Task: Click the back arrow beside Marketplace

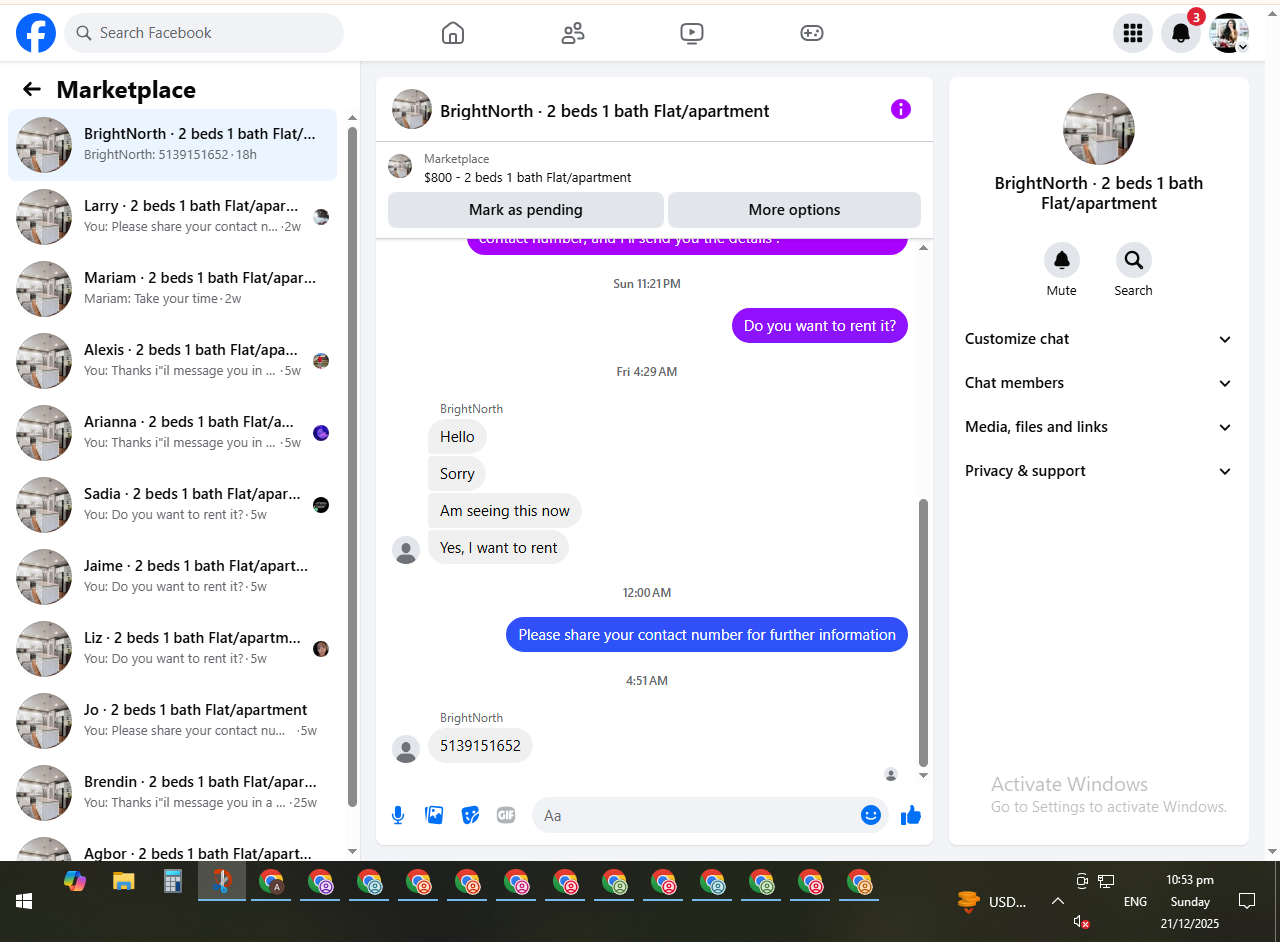Action: (32, 90)
